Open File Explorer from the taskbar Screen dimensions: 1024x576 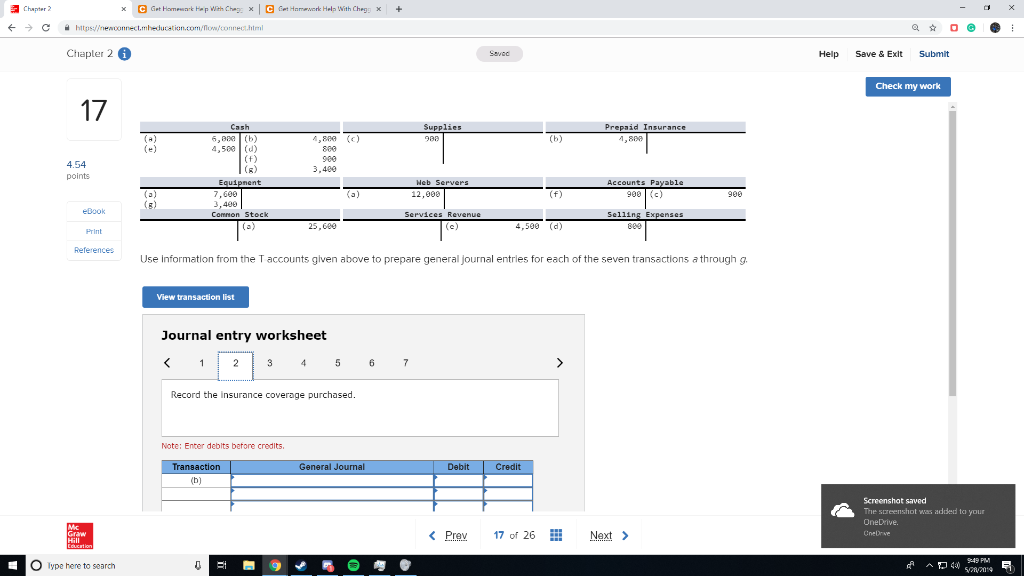point(249,565)
